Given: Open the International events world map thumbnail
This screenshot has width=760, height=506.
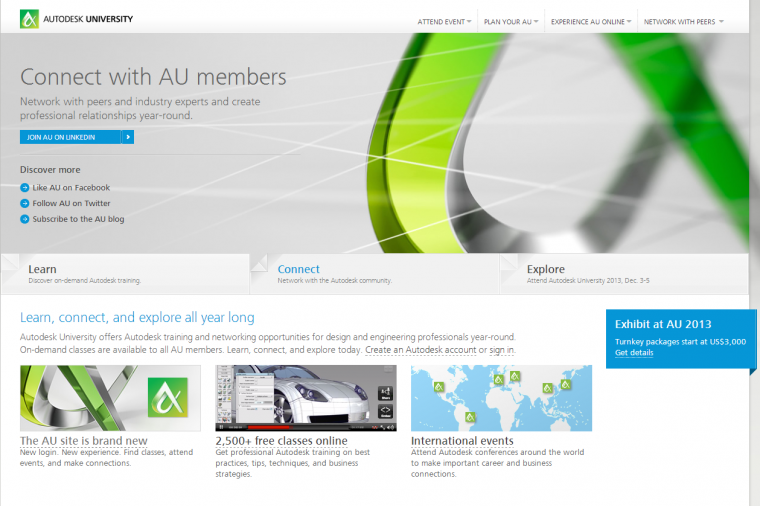Looking at the screenshot, I should 501,397.
